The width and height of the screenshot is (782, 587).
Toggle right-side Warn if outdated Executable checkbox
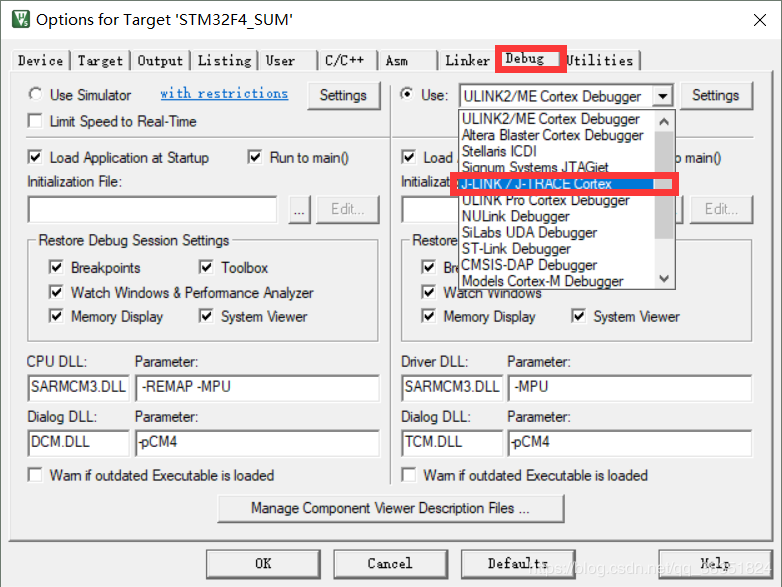point(408,475)
